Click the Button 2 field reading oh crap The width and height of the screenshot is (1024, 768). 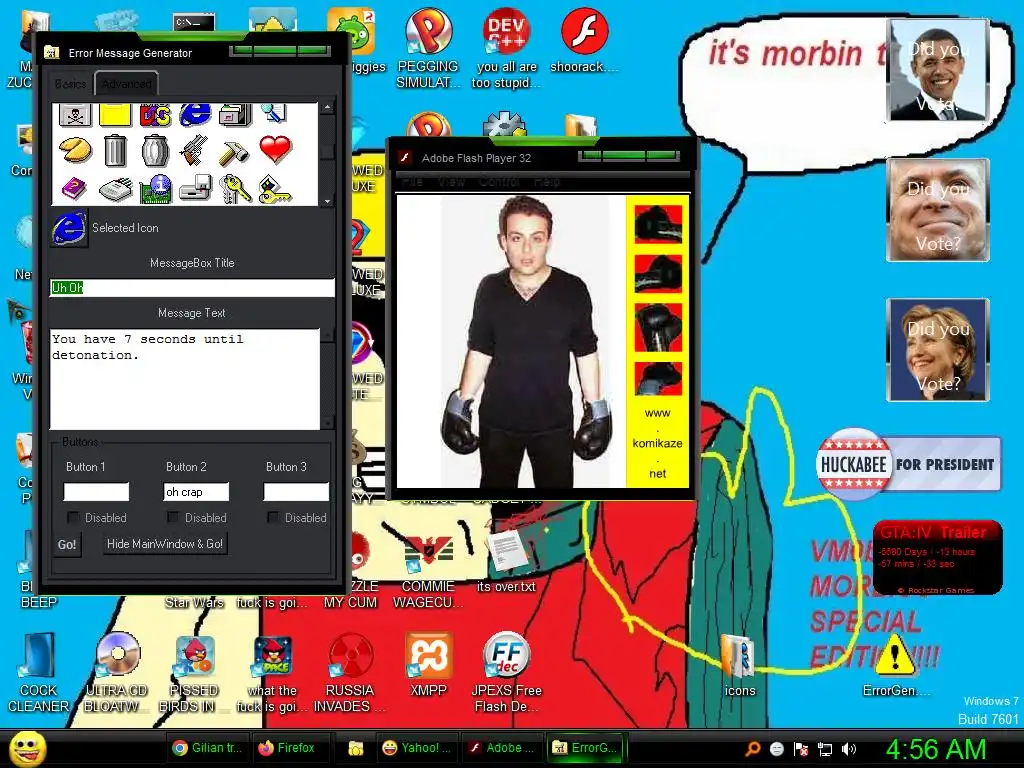click(x=196, y=492)
